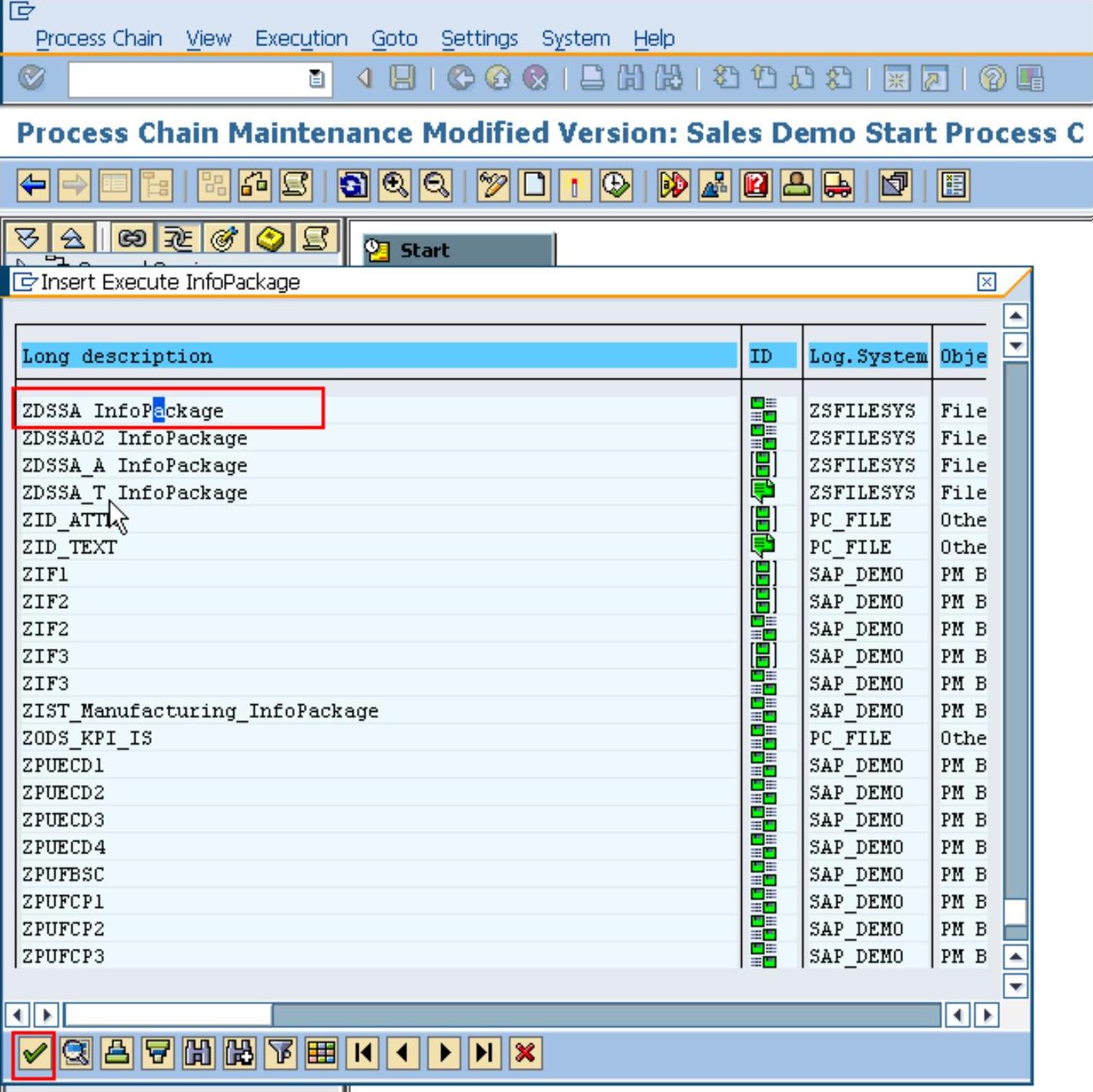1093x1092 pixels.
Task: Click the filter funnel icon in dialog
Action: click(x=281, y=1053)
